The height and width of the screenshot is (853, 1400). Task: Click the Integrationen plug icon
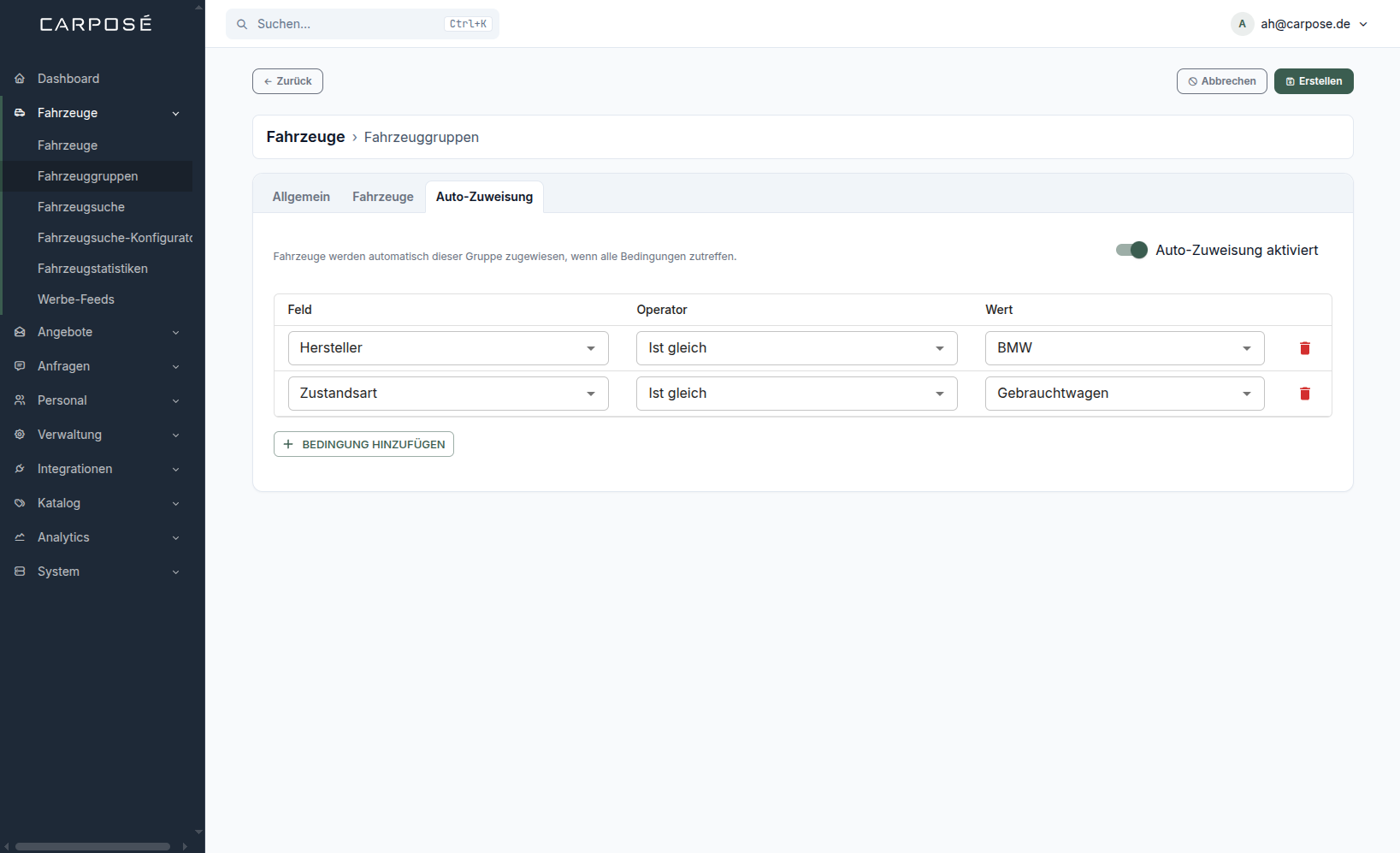20,469
